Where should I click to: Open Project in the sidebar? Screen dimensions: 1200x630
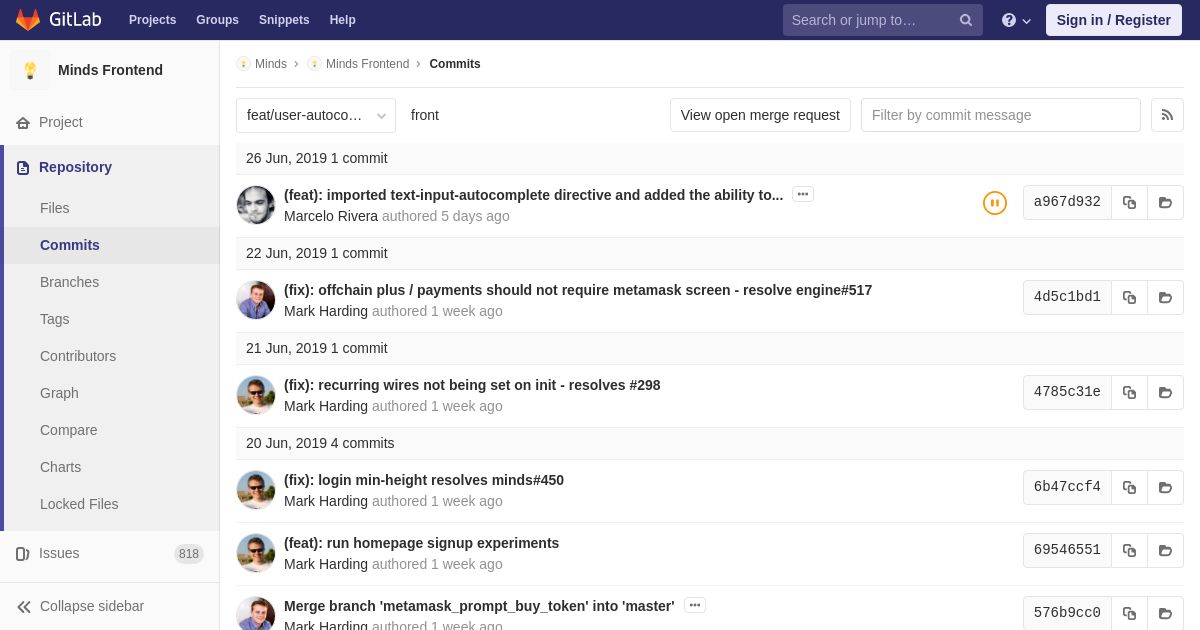[x=110, y=122]
